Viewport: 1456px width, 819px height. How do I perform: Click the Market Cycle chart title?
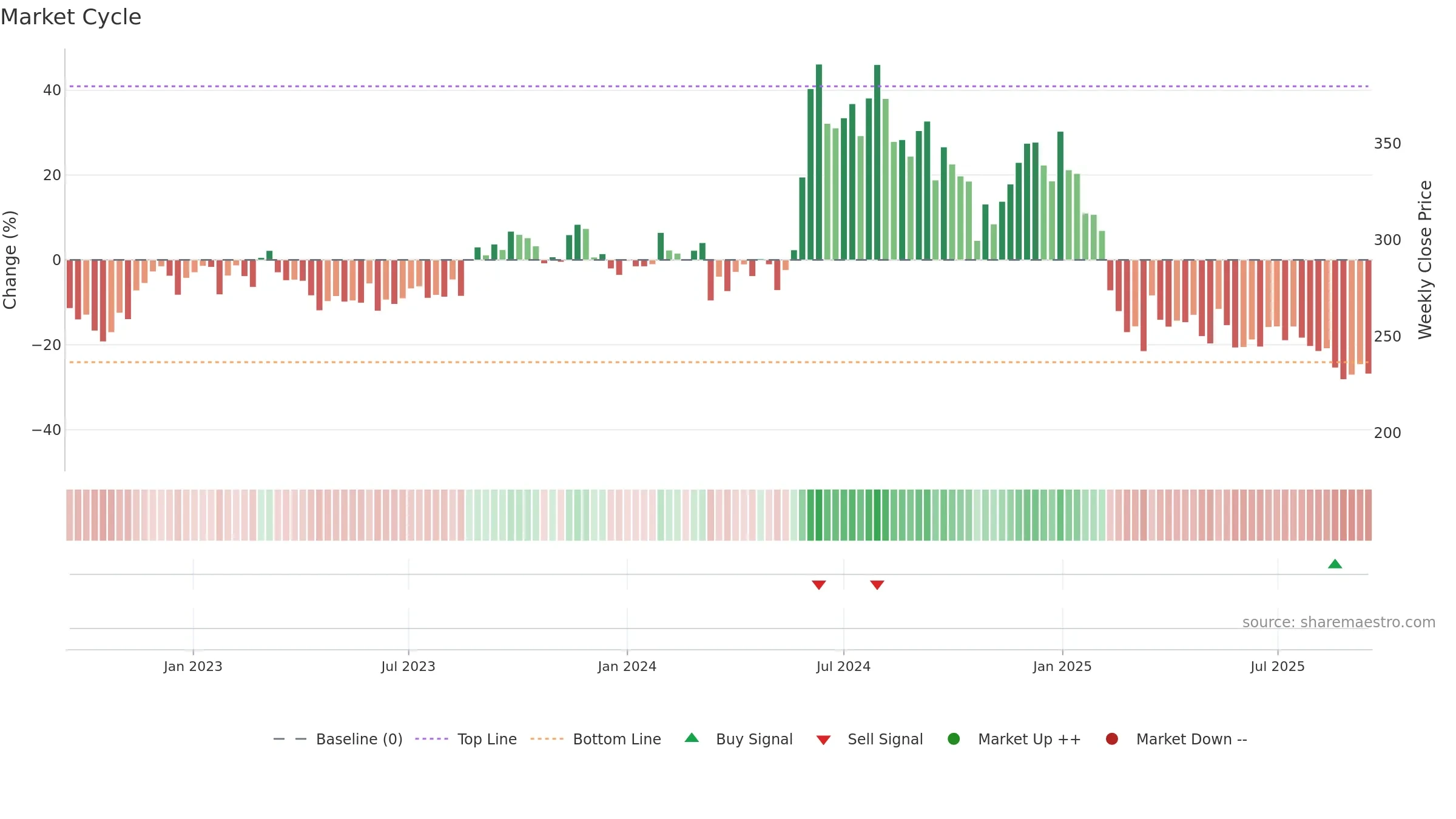click(71, 17)
